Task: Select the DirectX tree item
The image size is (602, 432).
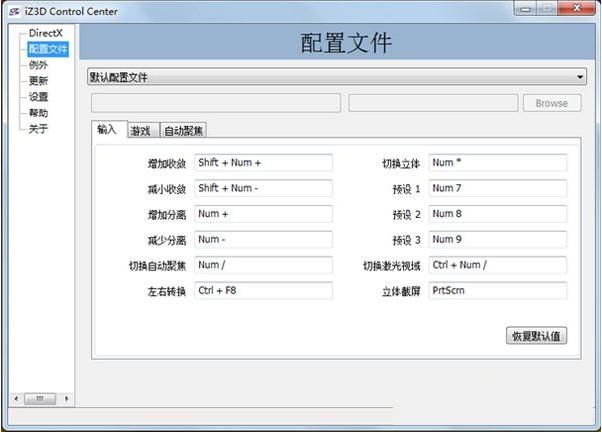Action: click(x=45, y=33)
